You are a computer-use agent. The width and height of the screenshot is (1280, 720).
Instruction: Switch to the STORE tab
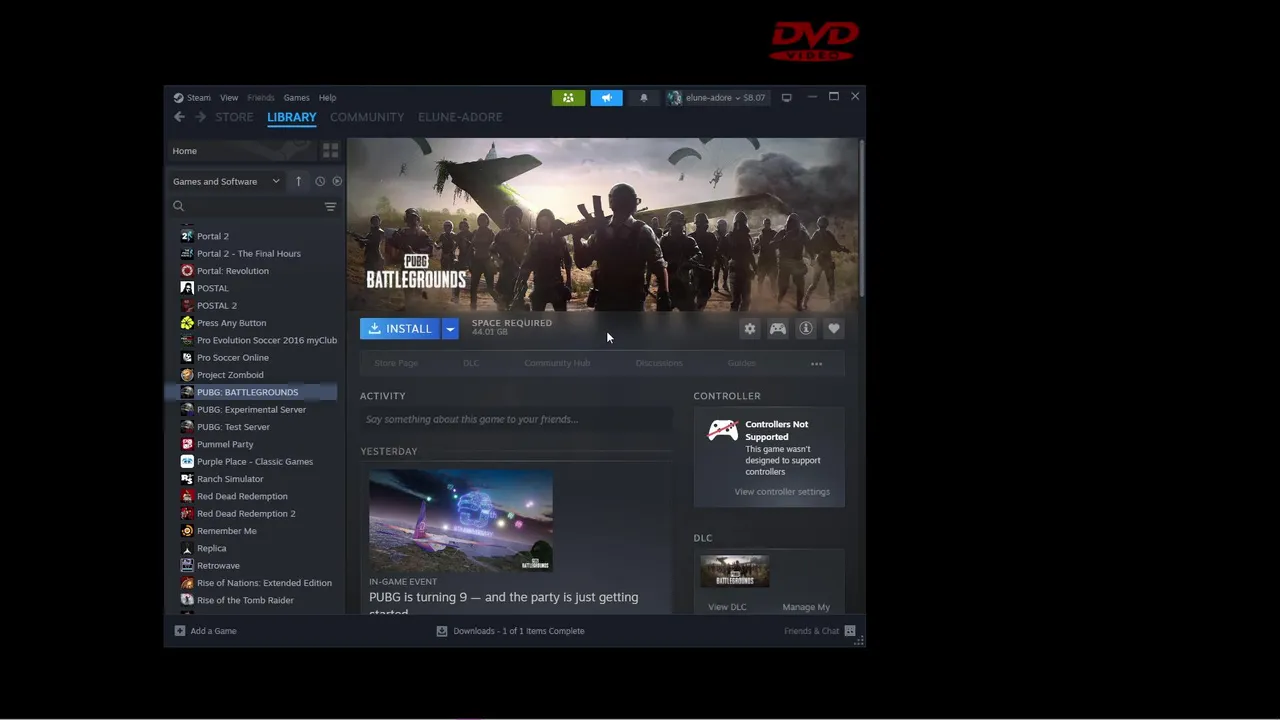pos(235,117)
